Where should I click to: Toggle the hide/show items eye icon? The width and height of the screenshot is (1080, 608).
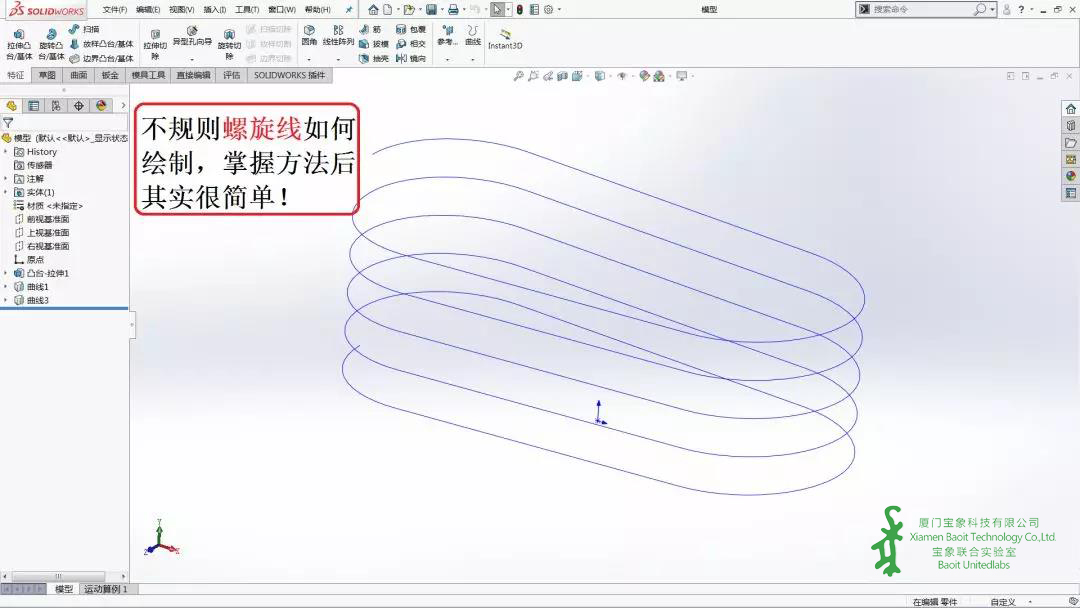[x=622, y=76]
